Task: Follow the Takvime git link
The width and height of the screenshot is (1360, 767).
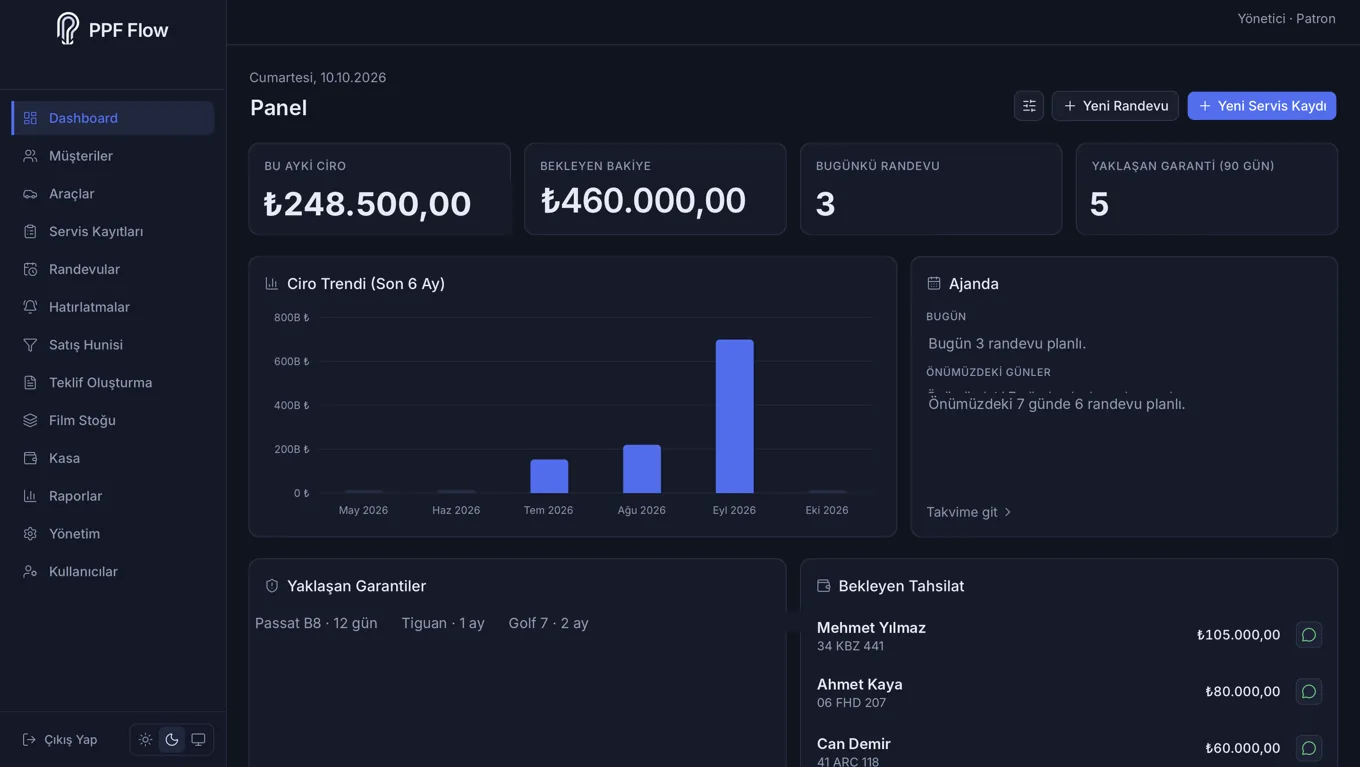Action: (969, 512)
